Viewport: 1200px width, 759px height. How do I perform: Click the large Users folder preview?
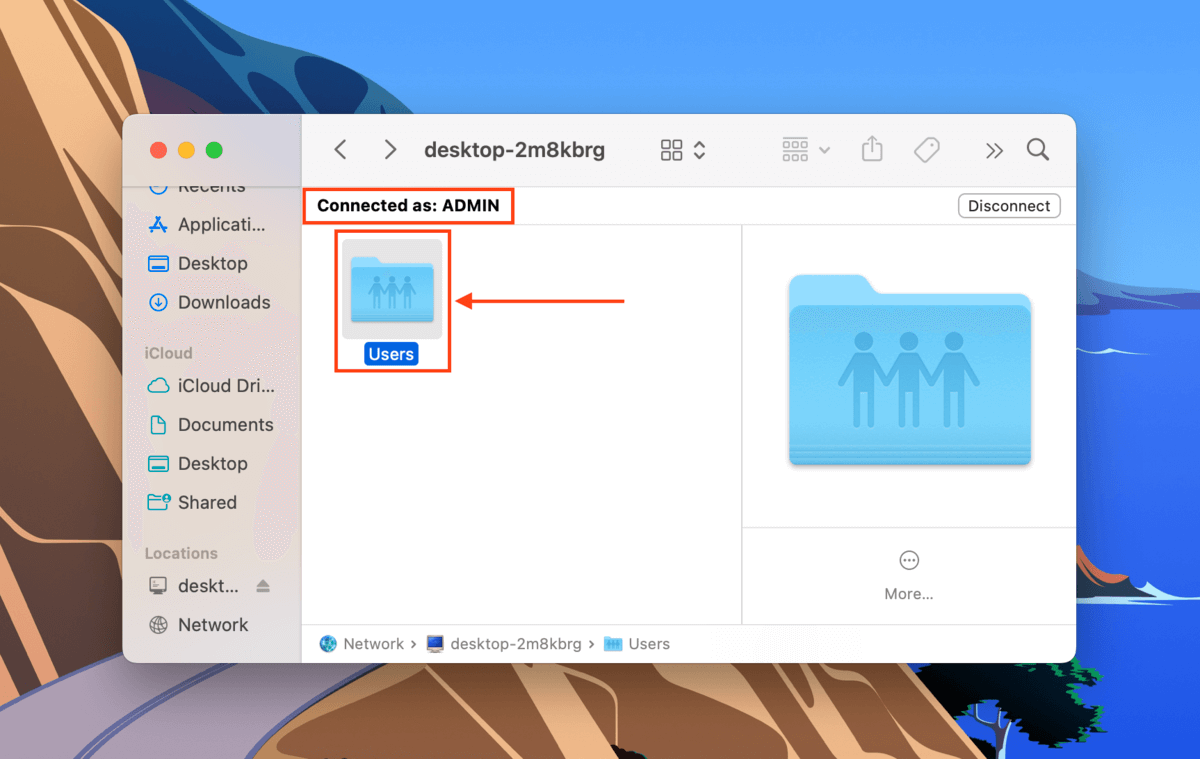pyautogui.click(x=909, y=370)
